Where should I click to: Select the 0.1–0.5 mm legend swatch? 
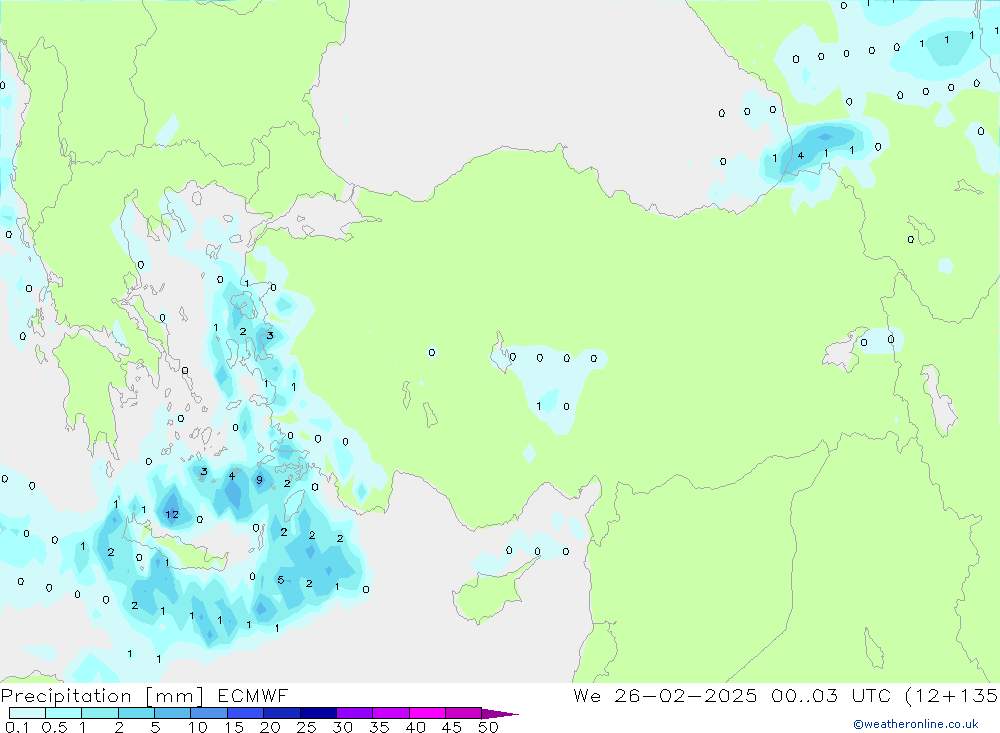[27, 713]
